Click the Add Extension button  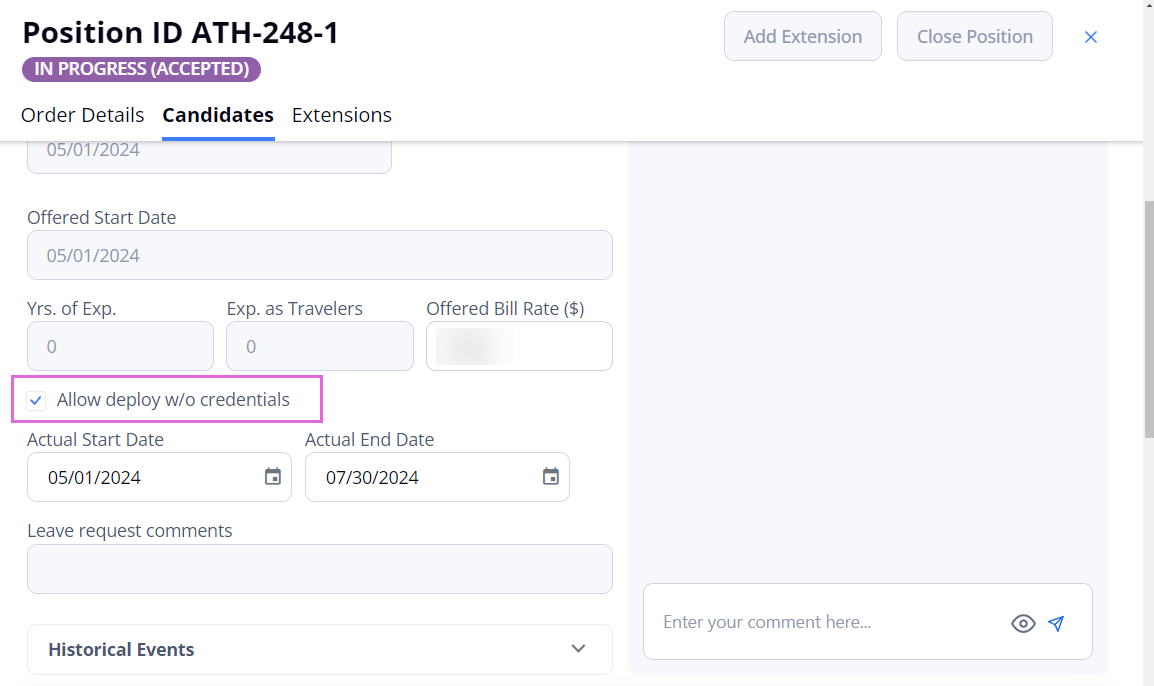point(802,36)
